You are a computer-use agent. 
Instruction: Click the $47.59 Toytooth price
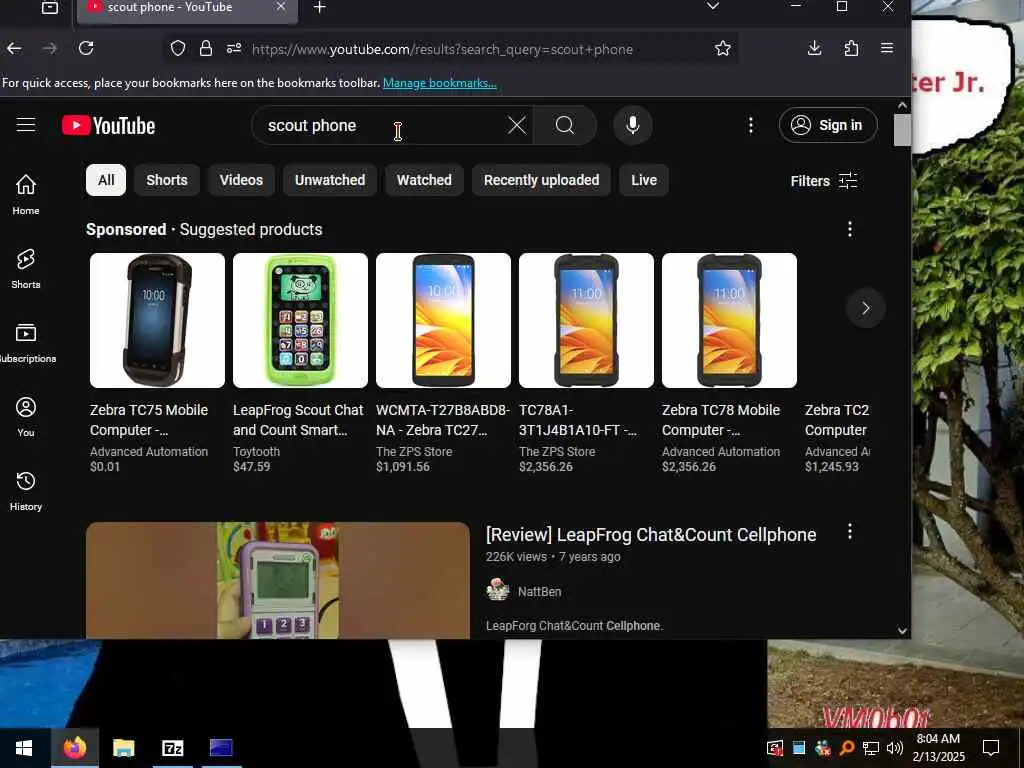click(251, 467)
